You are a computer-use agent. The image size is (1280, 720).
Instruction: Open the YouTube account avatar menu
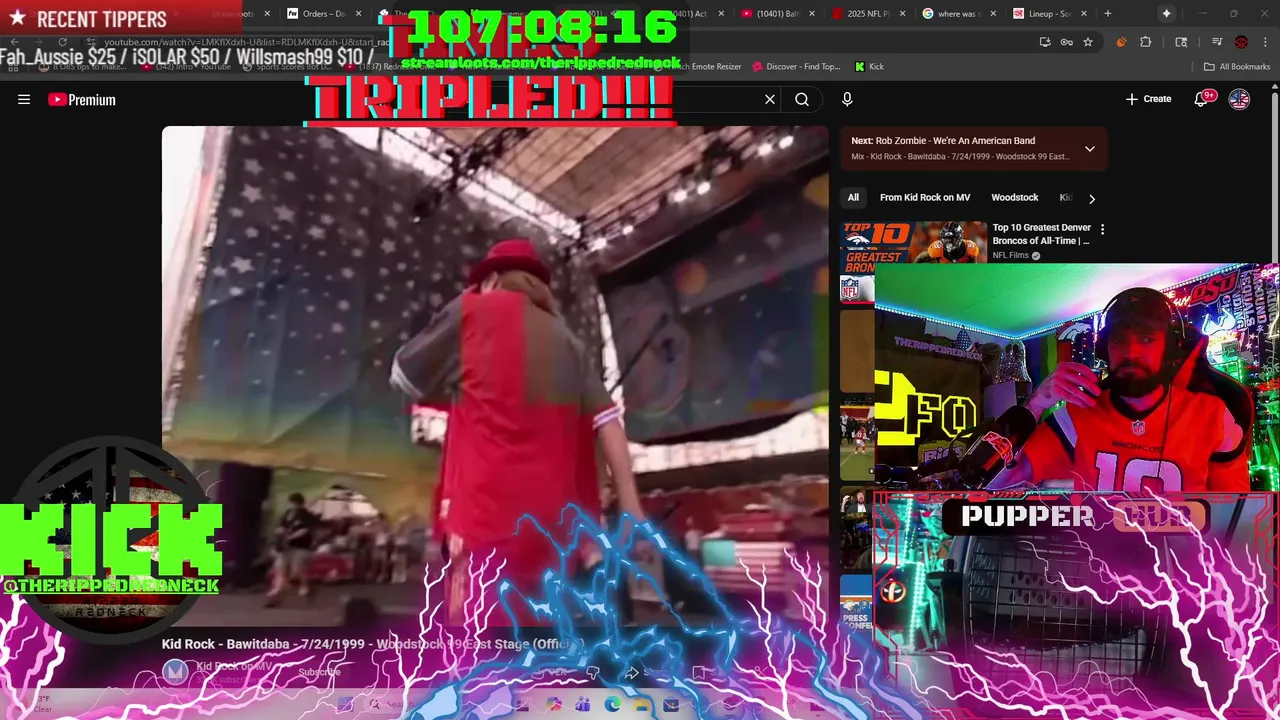[1239, 99]
